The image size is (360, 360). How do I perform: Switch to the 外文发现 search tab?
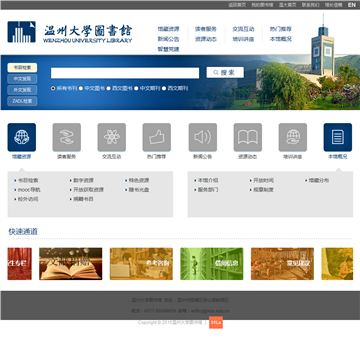pos(22,90)
